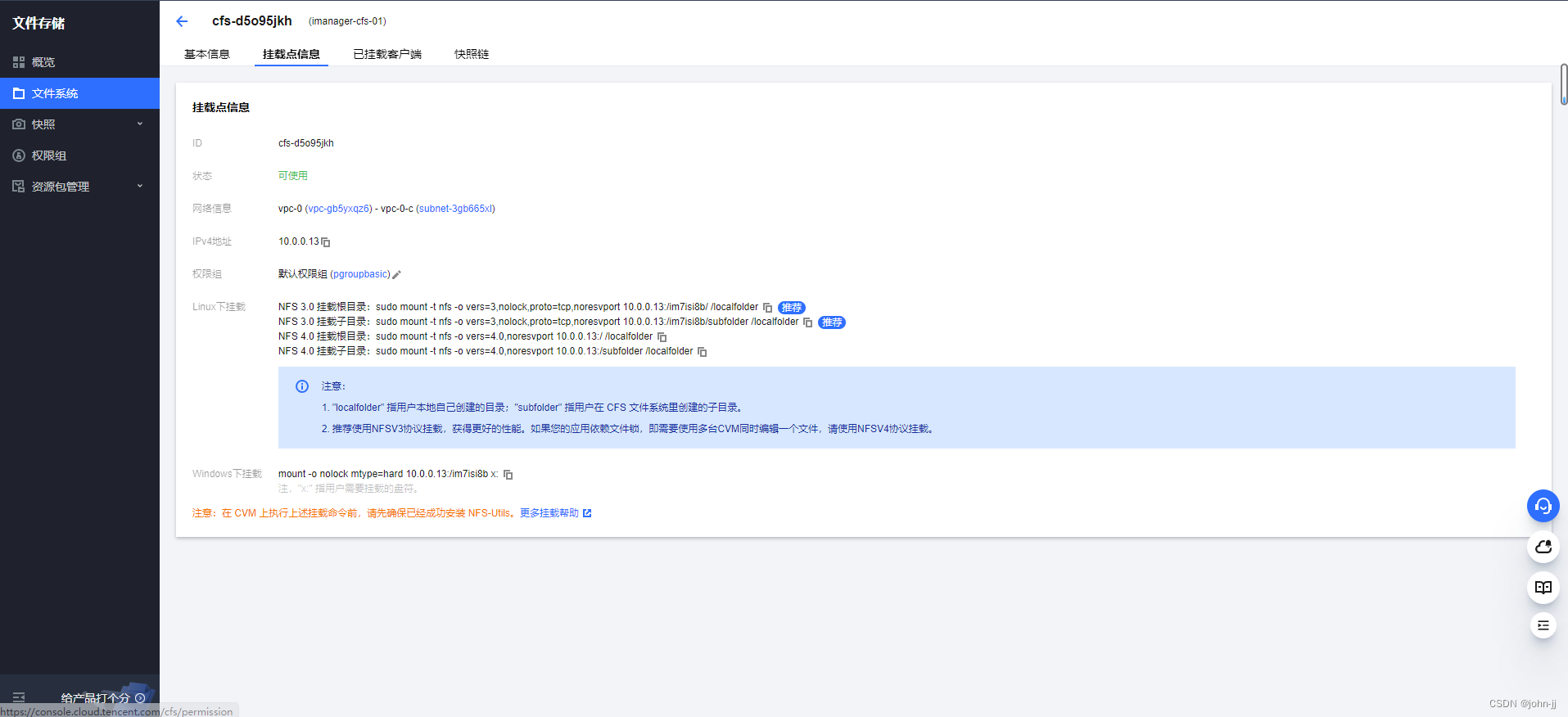
Task: Open the subnet-3gb665xl link
Action: coord(456,209)
